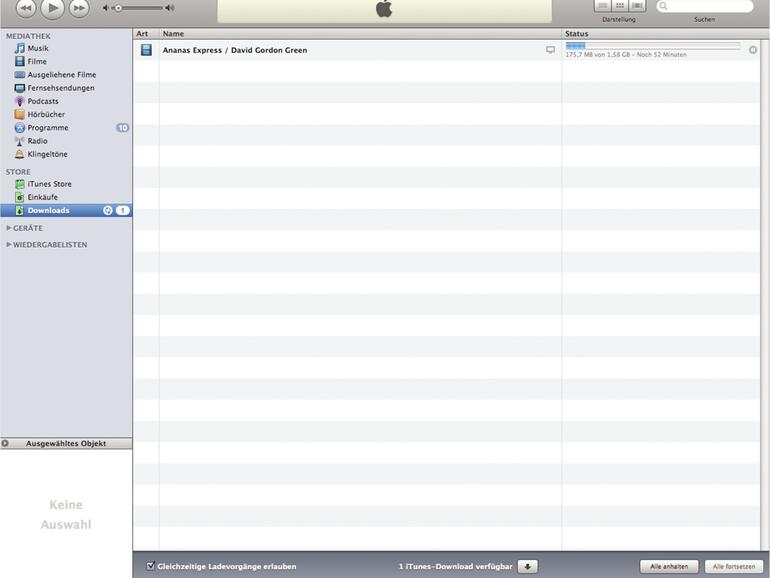Click the Filme film-strip icon

[x=20, y=61]
